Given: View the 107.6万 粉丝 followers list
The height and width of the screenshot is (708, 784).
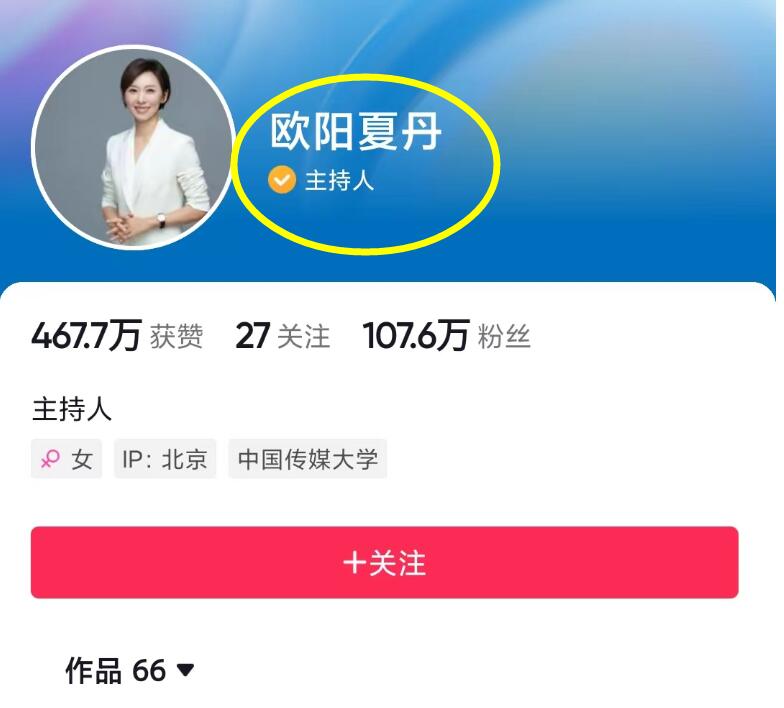Looking at the screenshot, I should click(446, 336).
